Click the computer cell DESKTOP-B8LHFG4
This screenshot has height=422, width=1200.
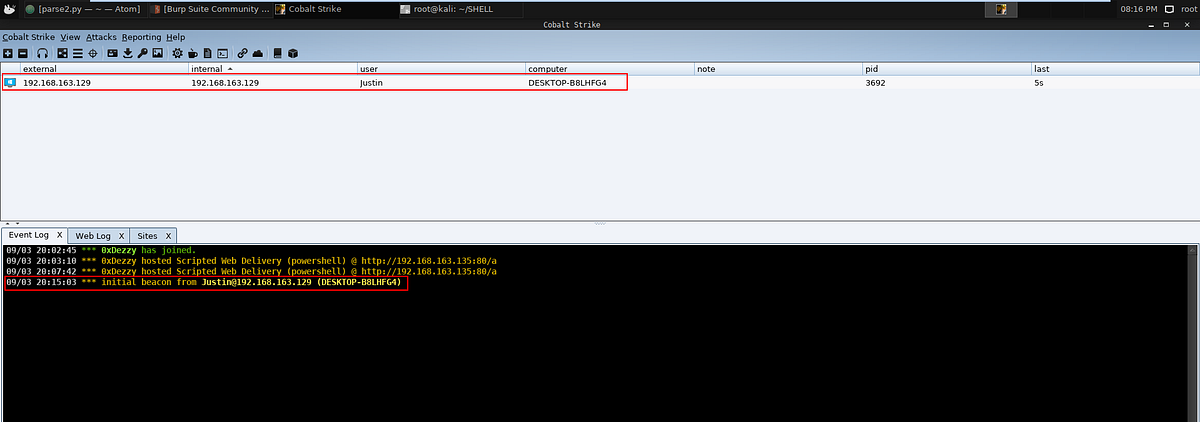(567, 83)
